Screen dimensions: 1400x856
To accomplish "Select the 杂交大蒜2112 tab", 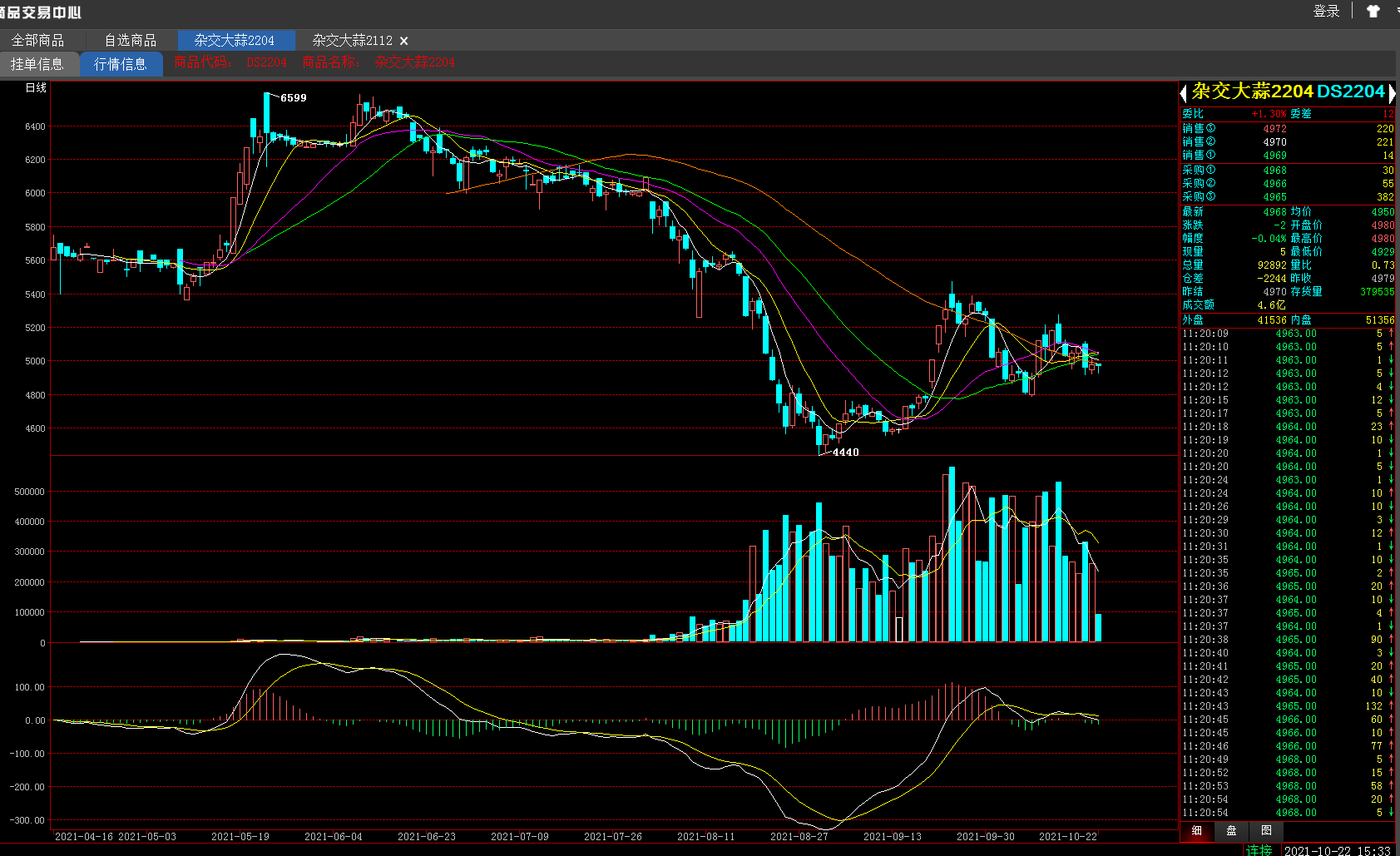I will click(x=353, y=40).
